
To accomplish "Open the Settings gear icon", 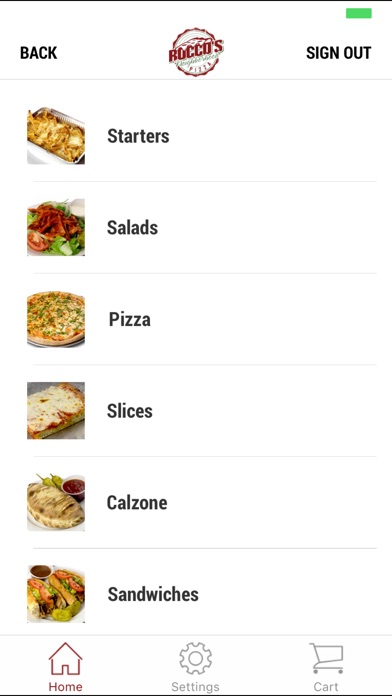I will point(195,659).
